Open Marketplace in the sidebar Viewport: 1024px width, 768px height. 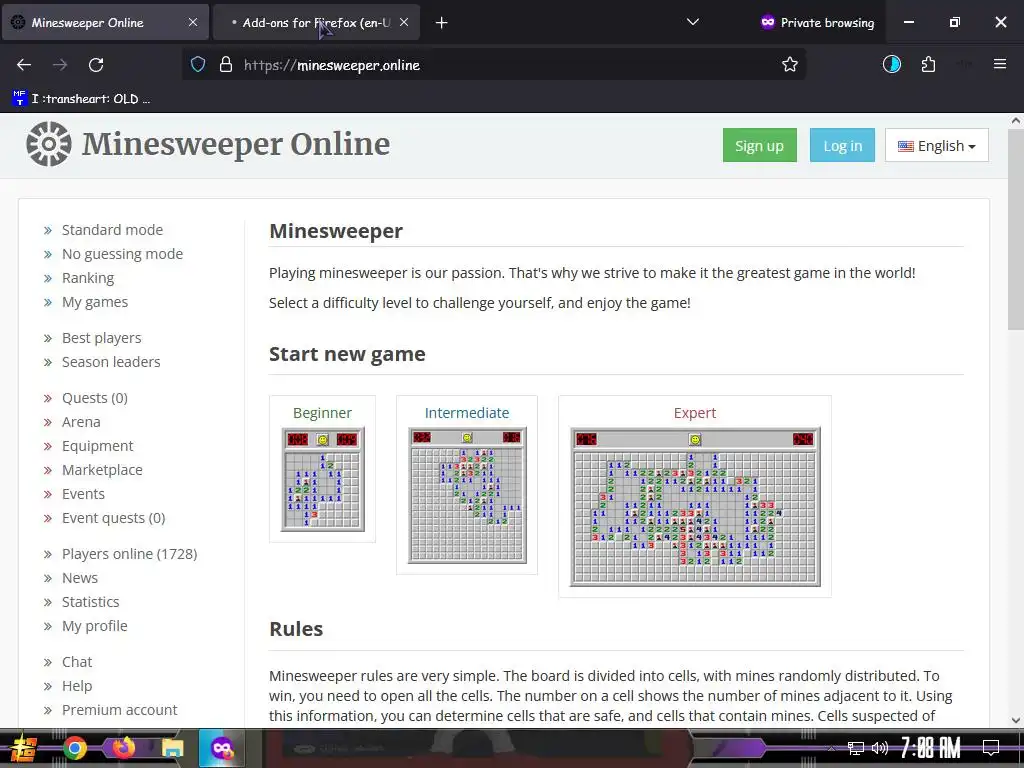click(102, 470)
